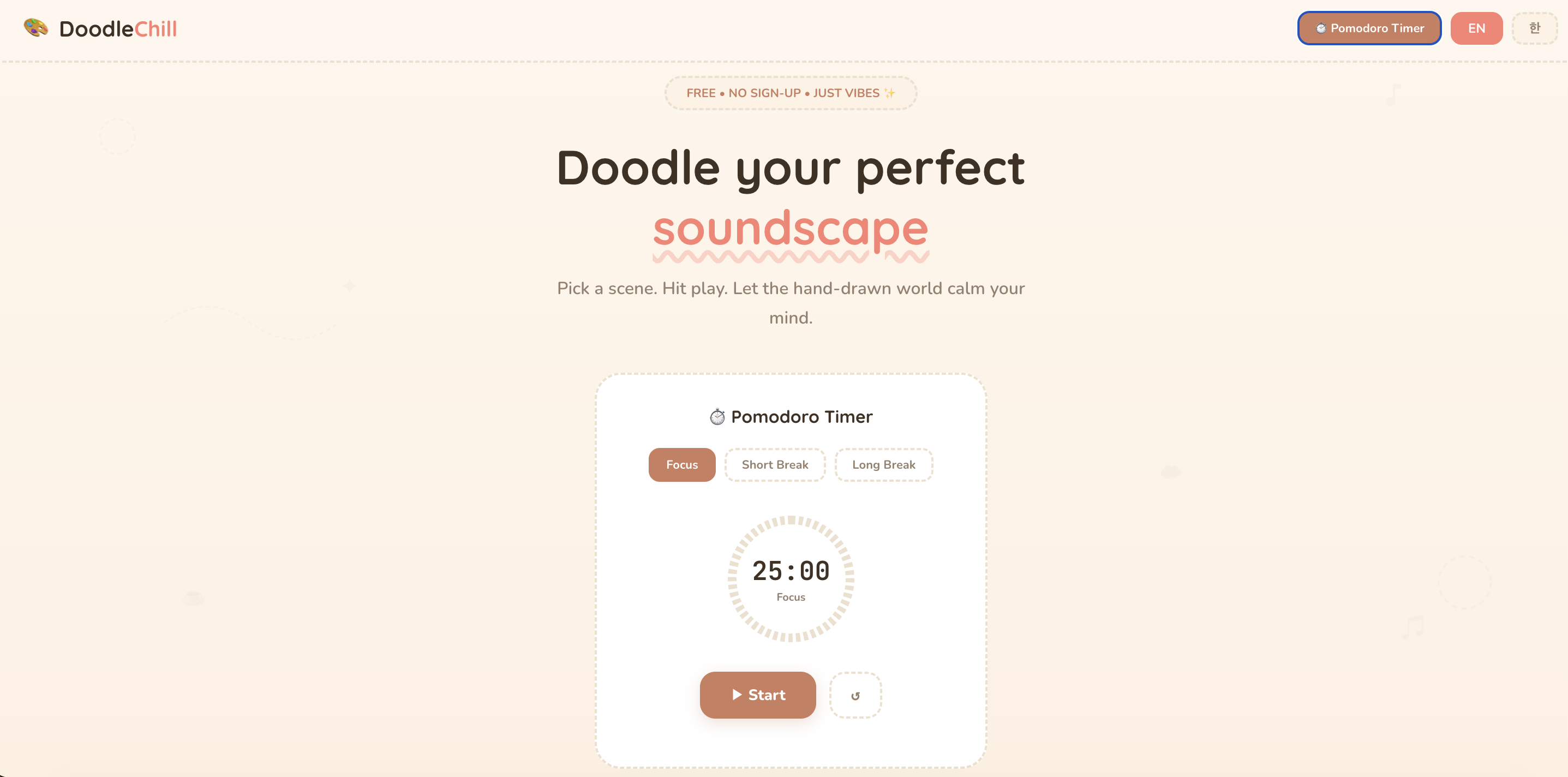
Task: Click the FREE NO SIGN-UP badge
Action: [790, 93]
